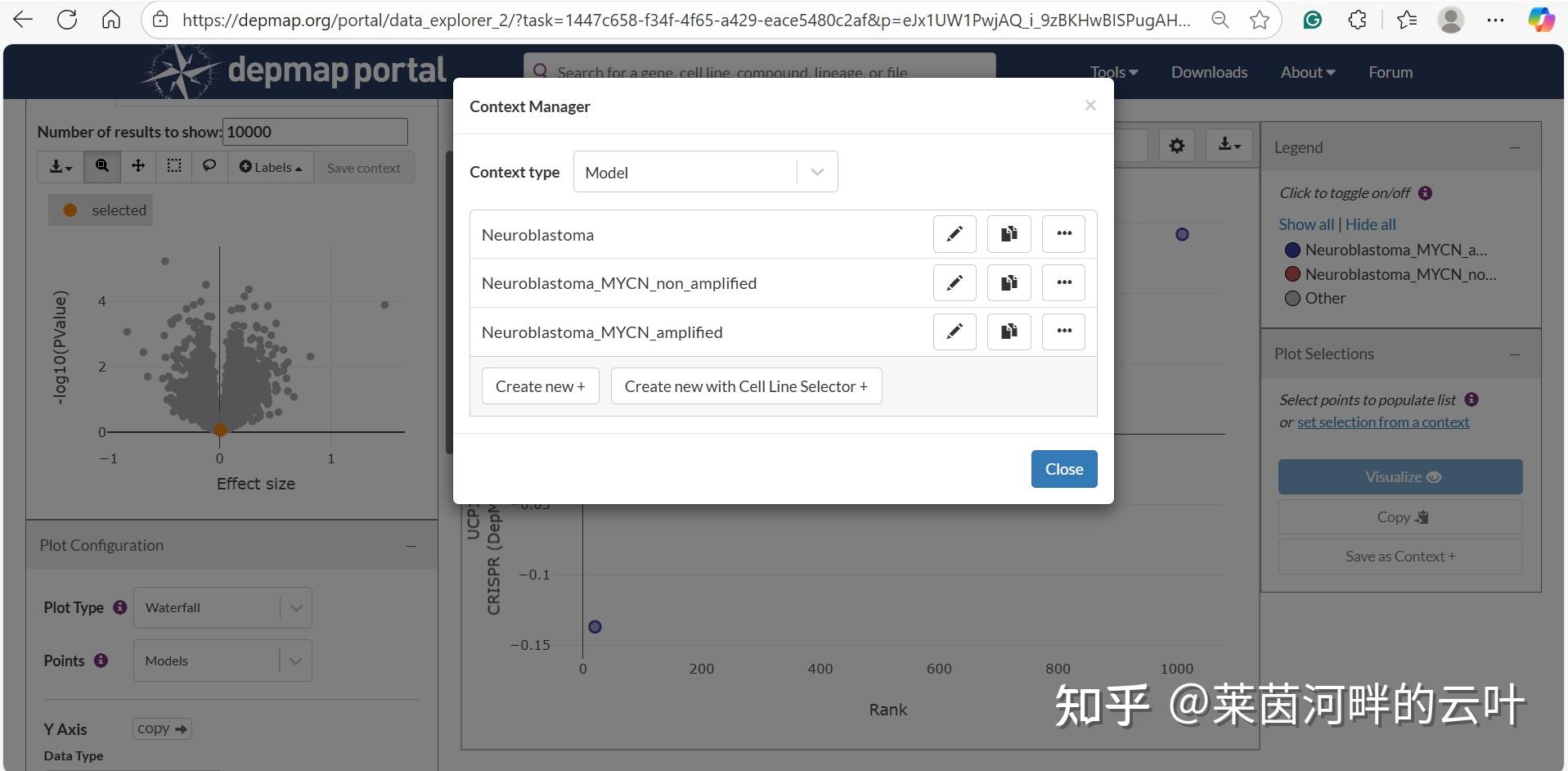
Task: Expand the Plot Type Waterfall dropdown
Action: pyautogui.click(x=222, y=607)
